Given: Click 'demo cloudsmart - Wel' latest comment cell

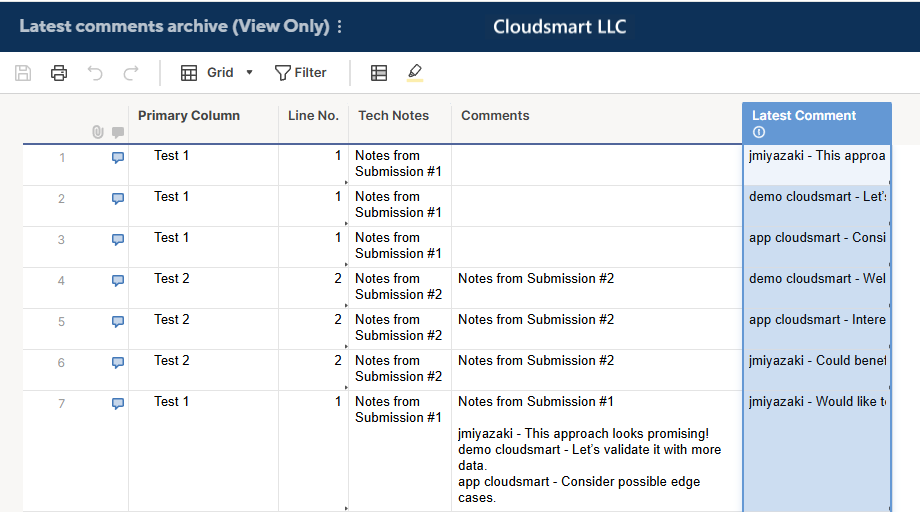Looking at the screenshot, I should coord(817,288).
